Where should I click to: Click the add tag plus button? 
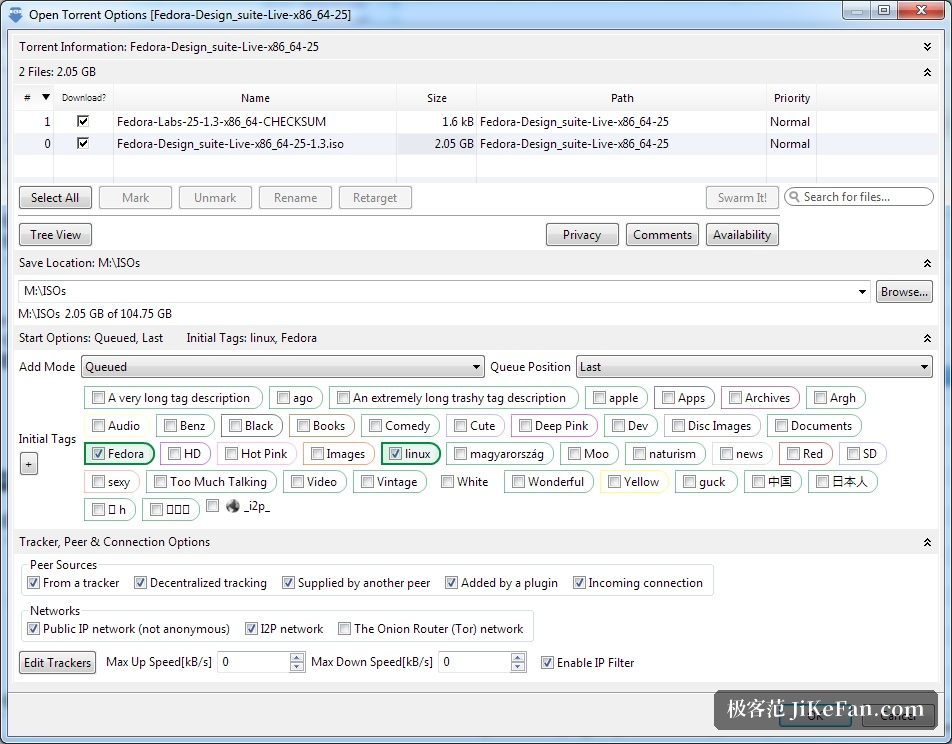click(29, 465)
